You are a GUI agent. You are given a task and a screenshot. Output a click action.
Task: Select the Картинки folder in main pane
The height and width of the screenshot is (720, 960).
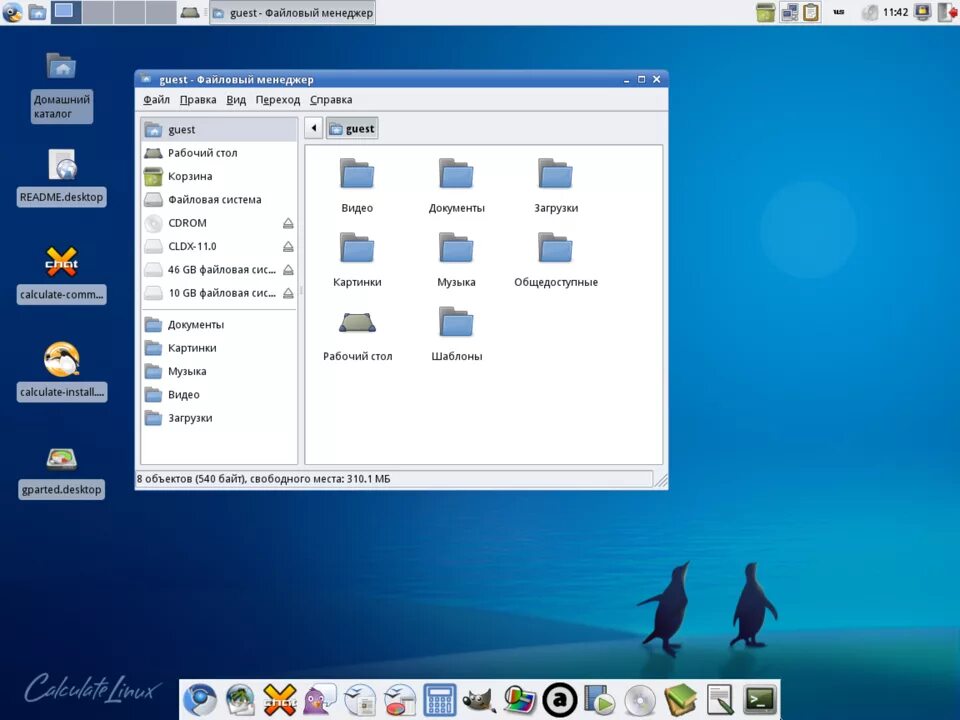pos(357,260)
